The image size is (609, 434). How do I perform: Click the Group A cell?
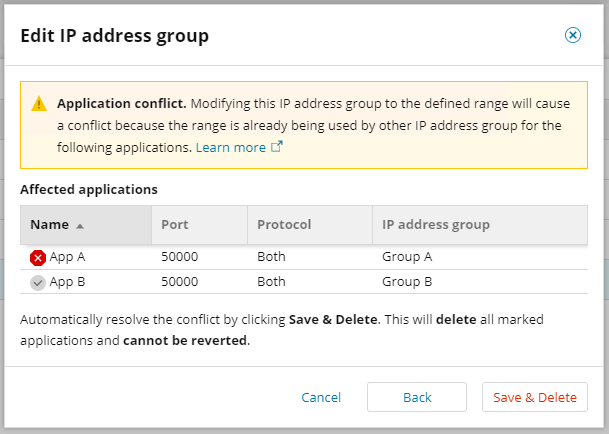[x=407, y=257]
